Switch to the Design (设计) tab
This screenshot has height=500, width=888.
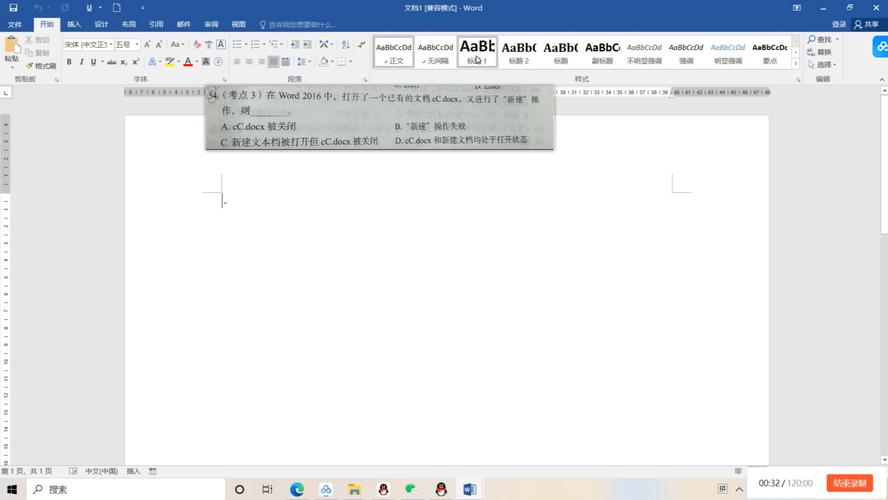tap(101, 24)
